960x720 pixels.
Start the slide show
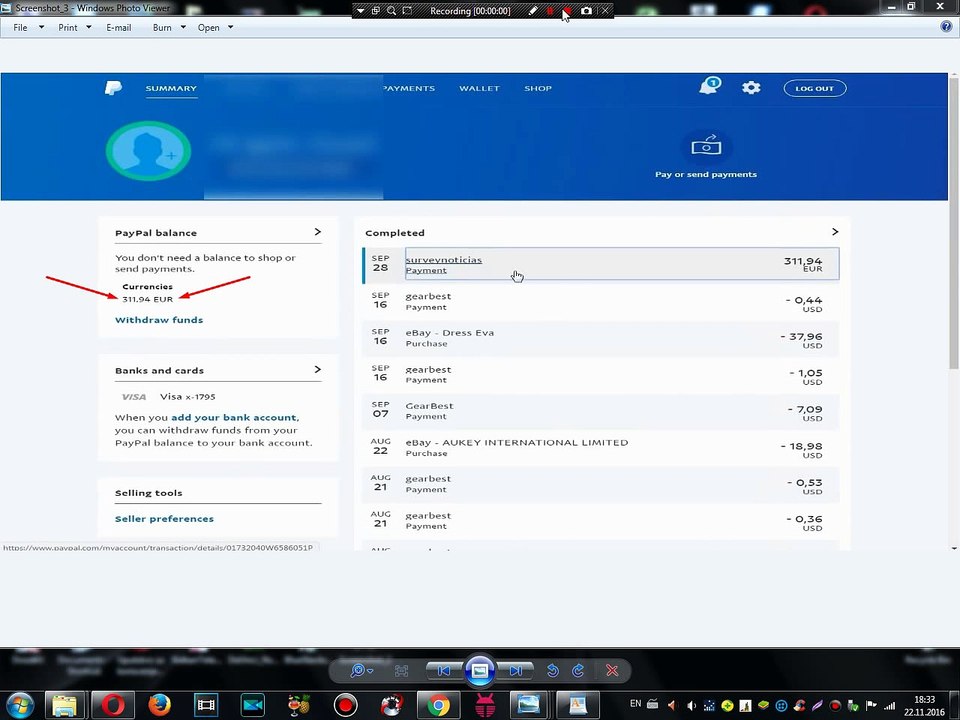480,671
